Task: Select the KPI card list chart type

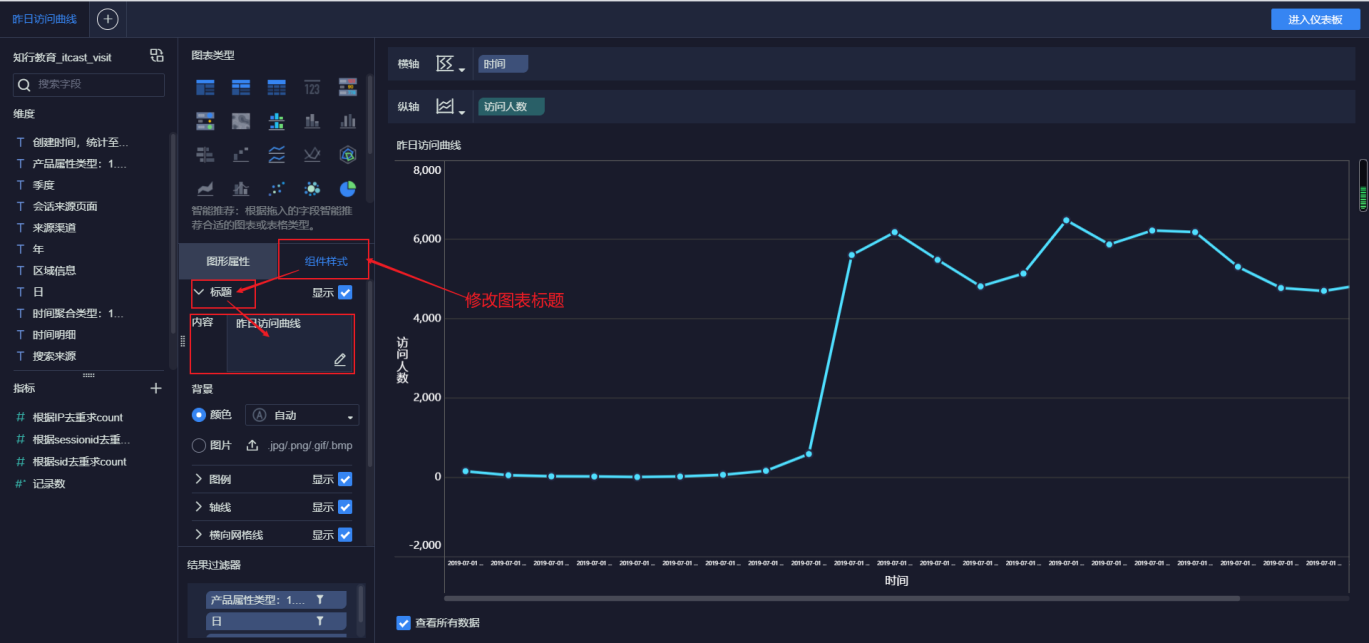Action: click(348, 88)
